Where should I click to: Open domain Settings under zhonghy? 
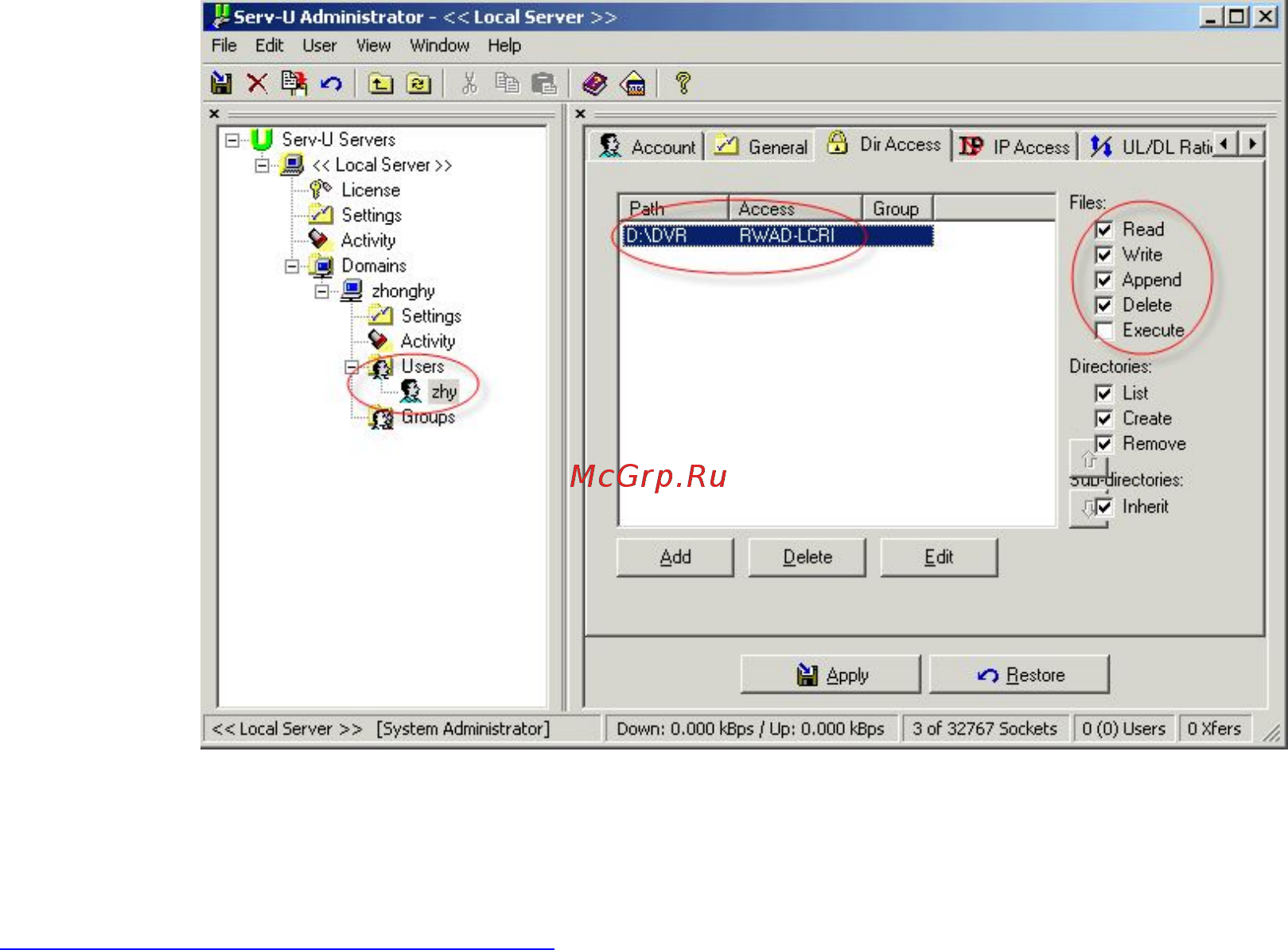point(430,316)
